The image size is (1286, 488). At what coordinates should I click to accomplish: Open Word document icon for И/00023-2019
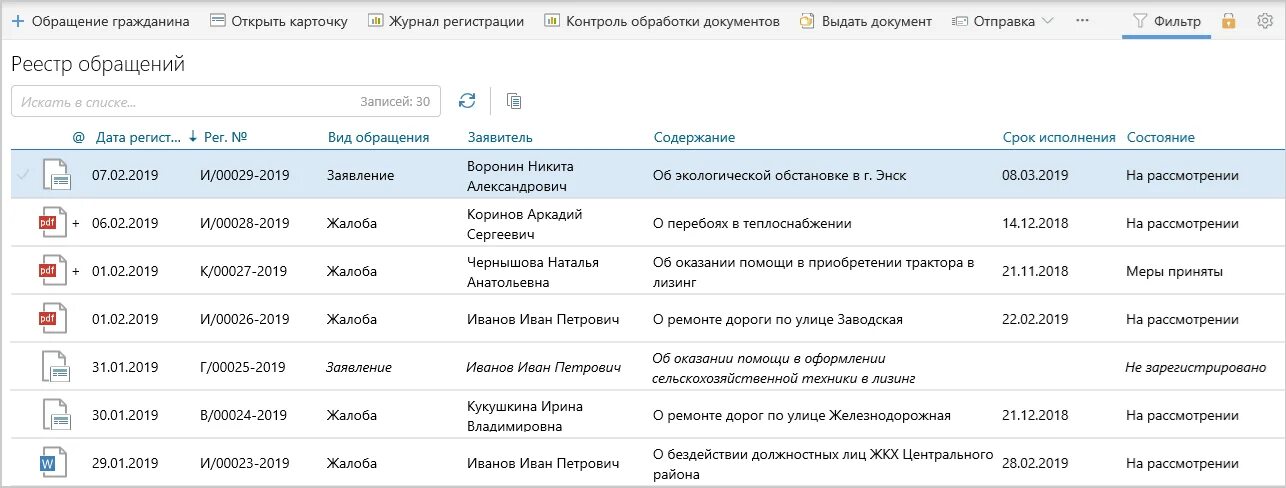pos(51,463)
